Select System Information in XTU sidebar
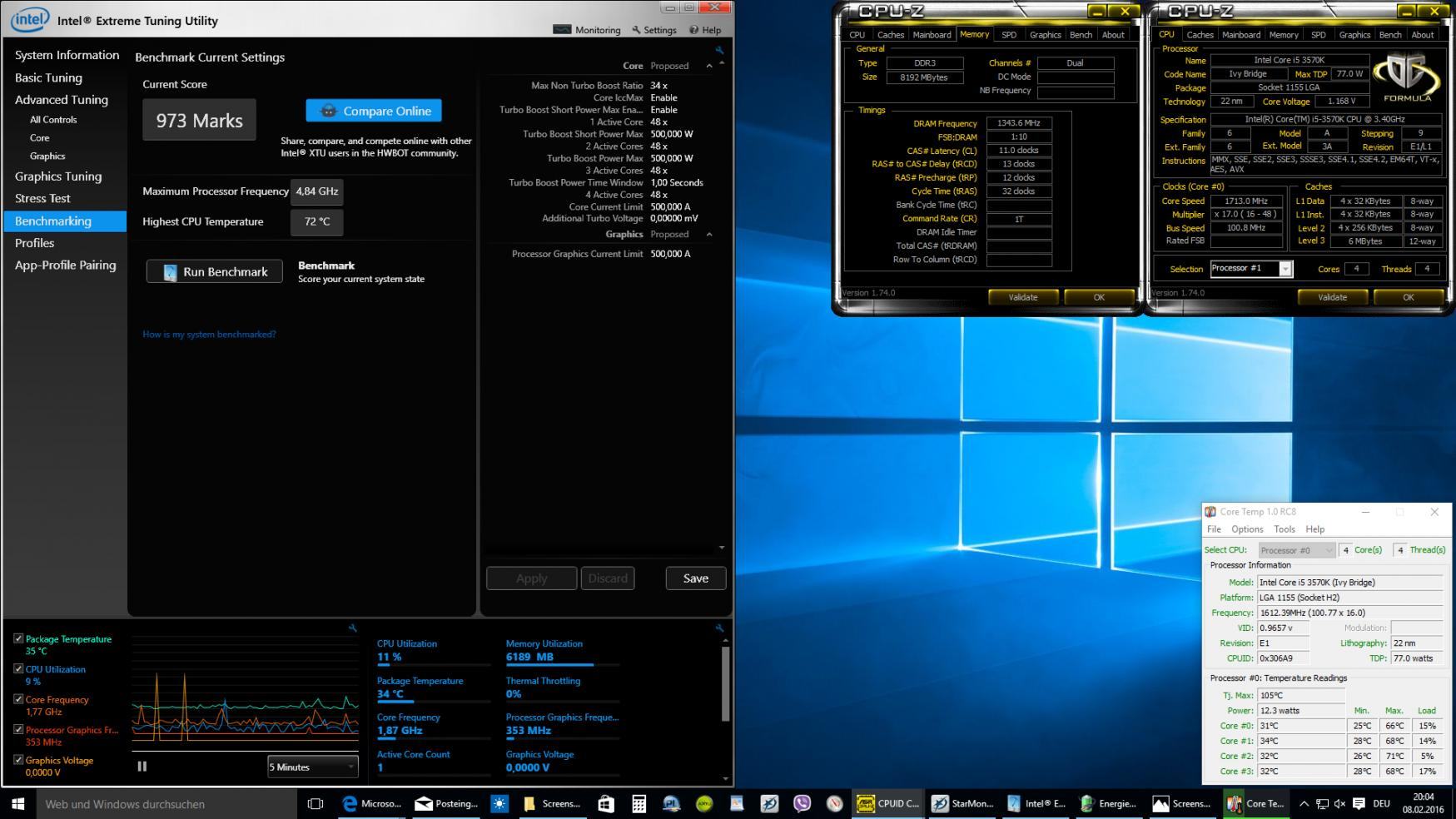 [x=67, y=55]
